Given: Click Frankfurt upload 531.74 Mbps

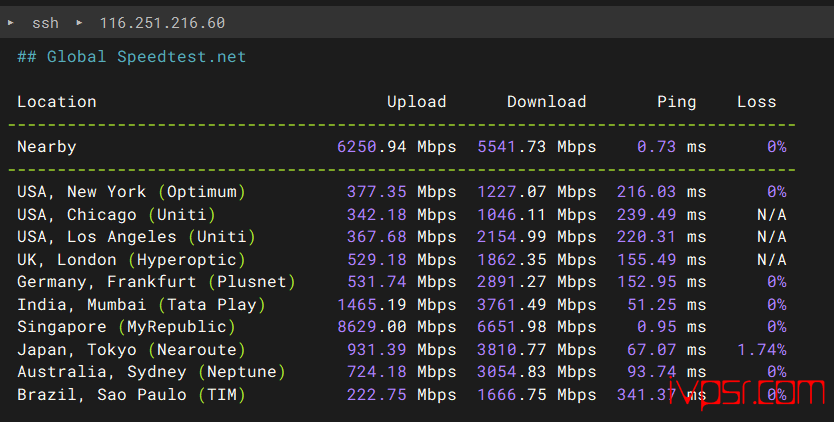Looking at the screenshot, I should [402, 282].
